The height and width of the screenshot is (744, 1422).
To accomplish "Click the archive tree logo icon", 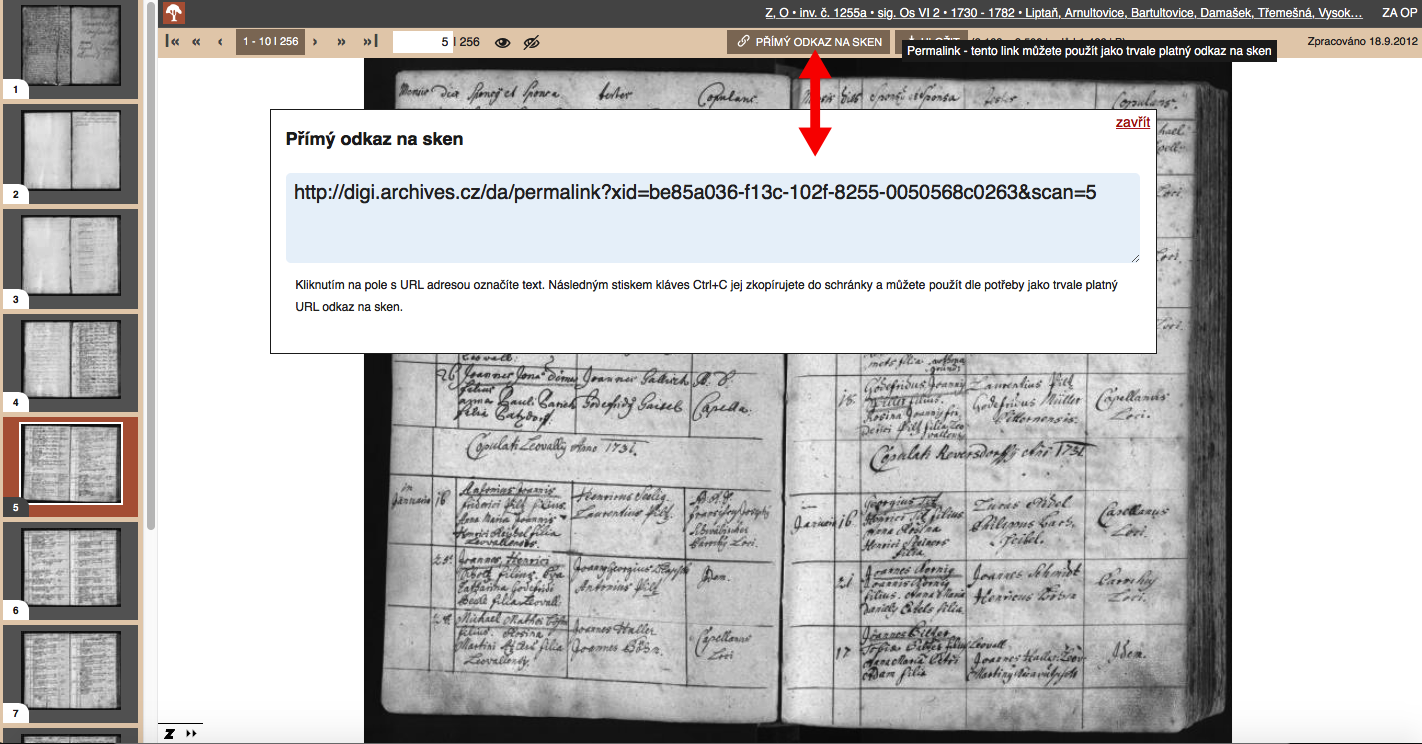I will point(175,13).
